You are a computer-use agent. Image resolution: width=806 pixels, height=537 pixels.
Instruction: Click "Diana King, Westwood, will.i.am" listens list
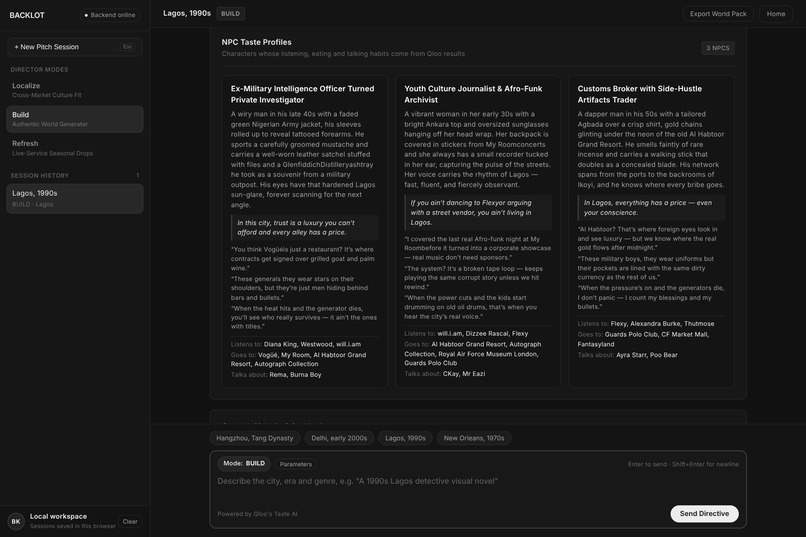[x=312, y=344]
